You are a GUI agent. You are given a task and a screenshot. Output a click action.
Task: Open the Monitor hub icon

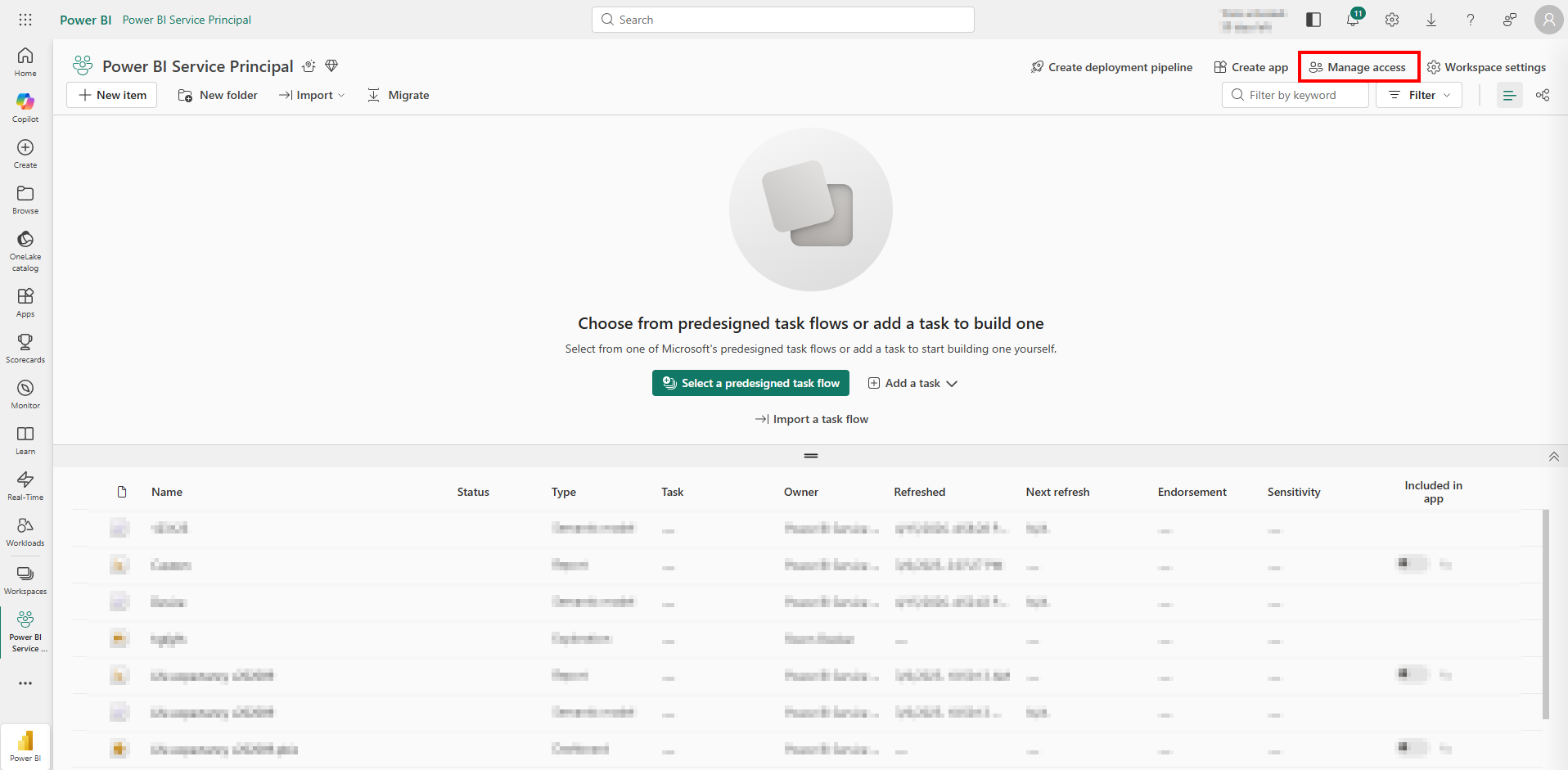(25, 394)
